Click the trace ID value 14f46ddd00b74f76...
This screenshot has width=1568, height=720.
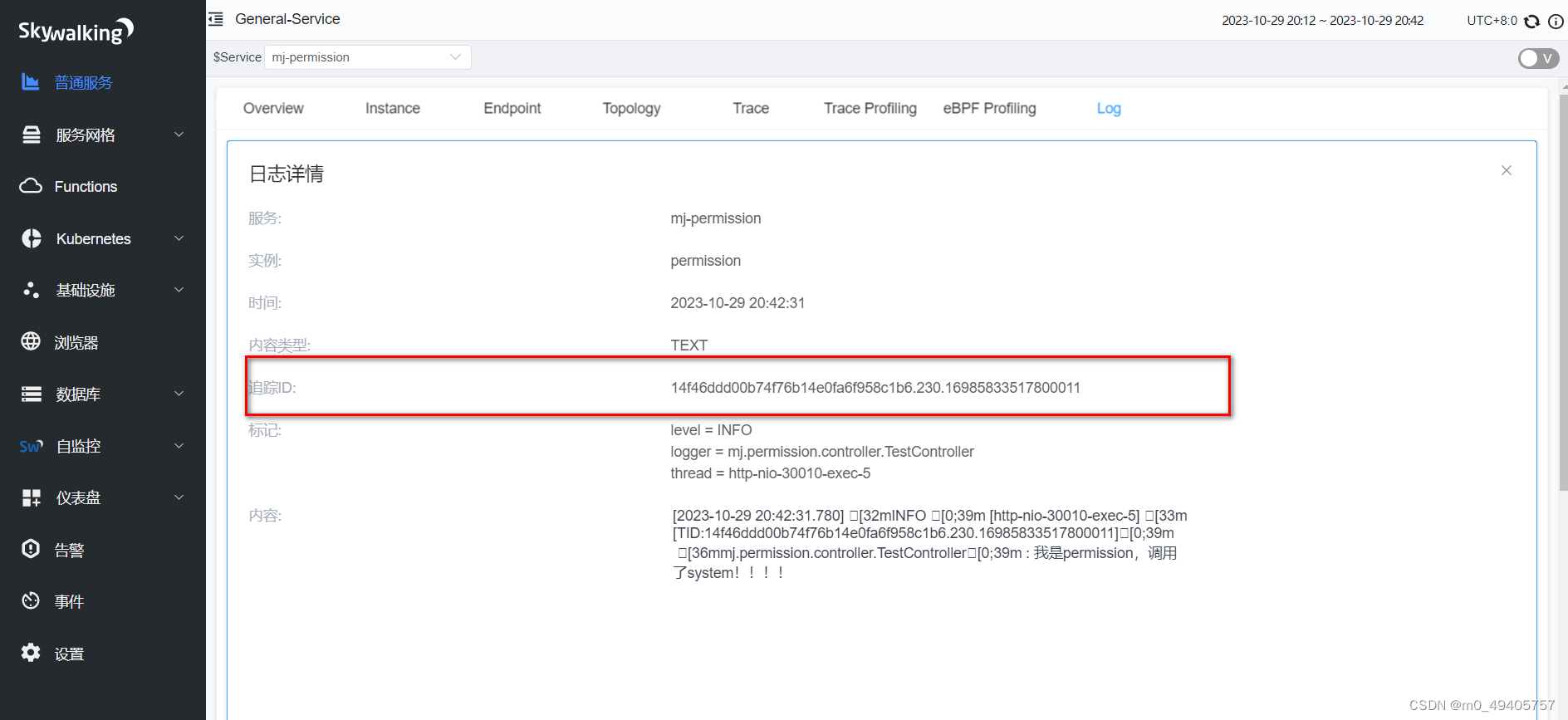tap(875, 388)
